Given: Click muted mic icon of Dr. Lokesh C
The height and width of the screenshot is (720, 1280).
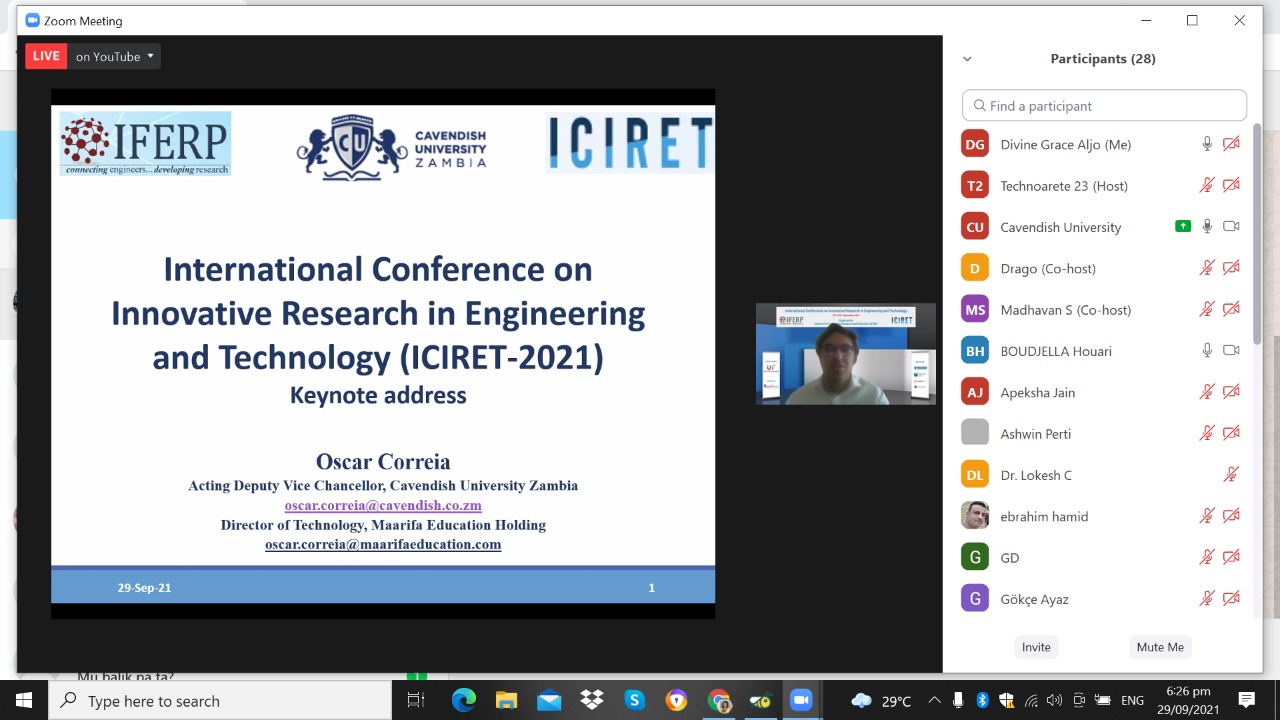Looking at the screenshot, I should point(1231,475).
